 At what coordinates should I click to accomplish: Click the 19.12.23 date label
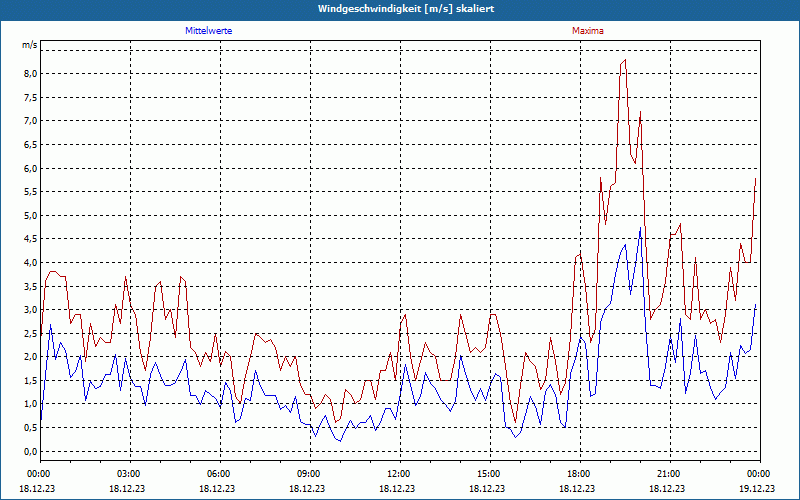point(757,488)
